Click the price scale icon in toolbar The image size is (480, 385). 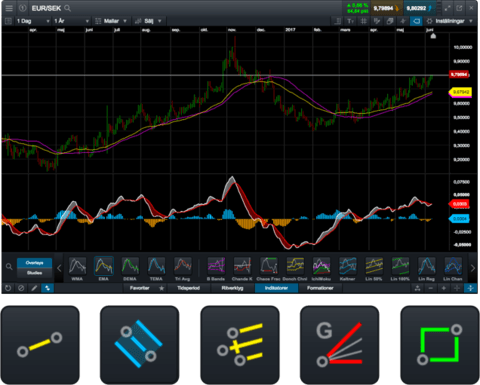point(337,21)
